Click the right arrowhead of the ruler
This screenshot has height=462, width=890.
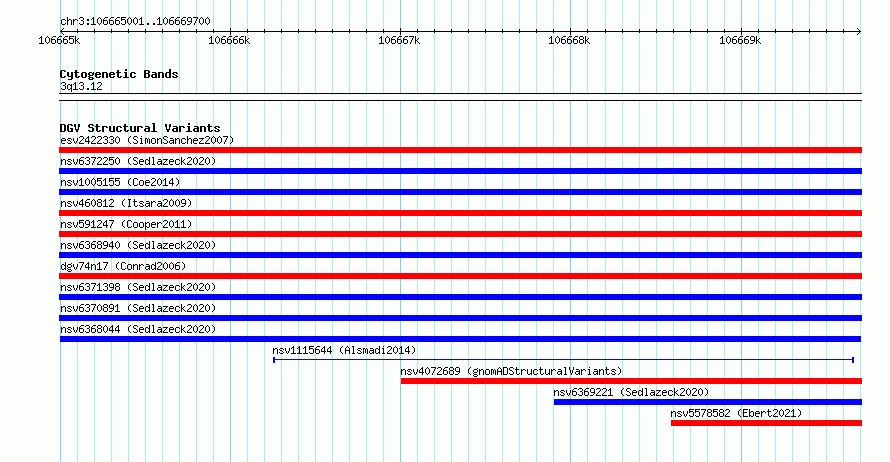click(x=859, y=31)
